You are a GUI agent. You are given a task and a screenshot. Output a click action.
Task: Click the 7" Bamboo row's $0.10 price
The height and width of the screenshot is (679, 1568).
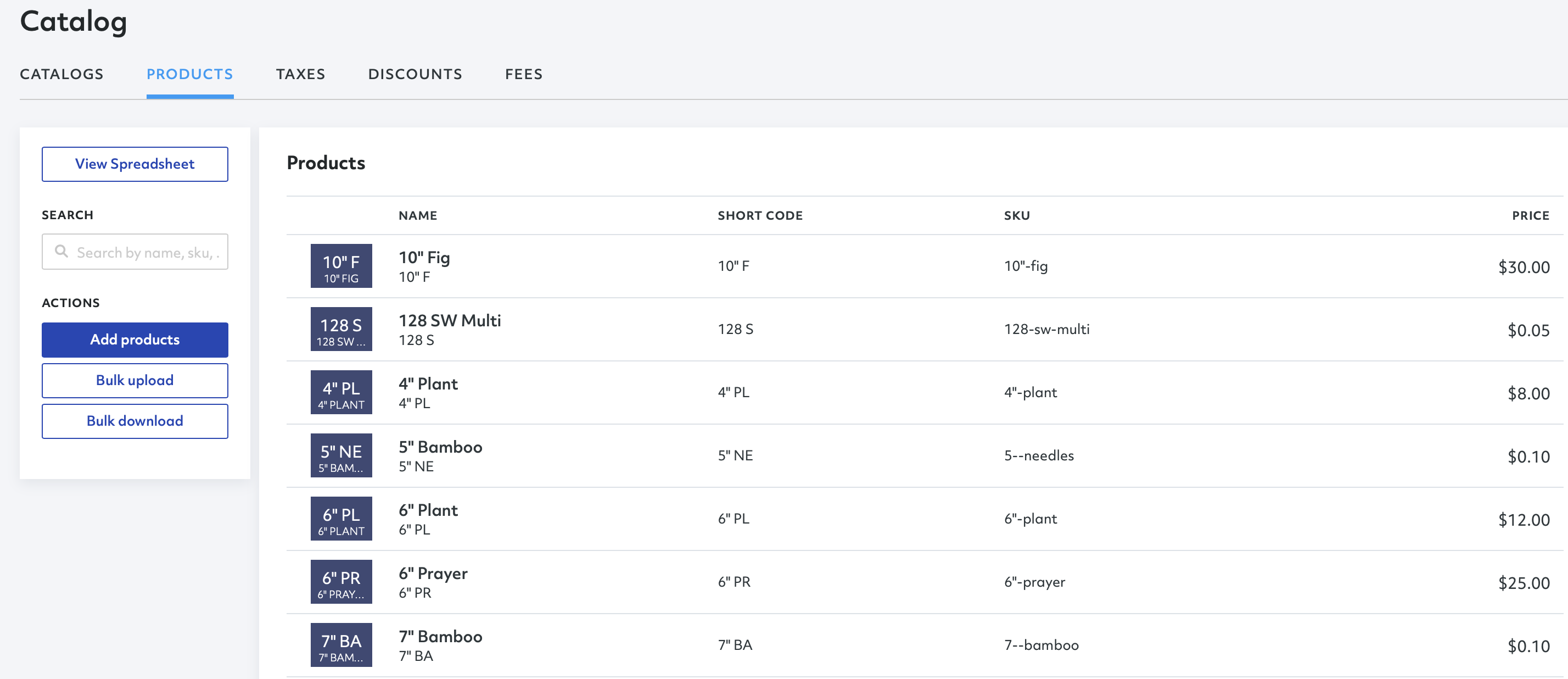click(1529, 647)
